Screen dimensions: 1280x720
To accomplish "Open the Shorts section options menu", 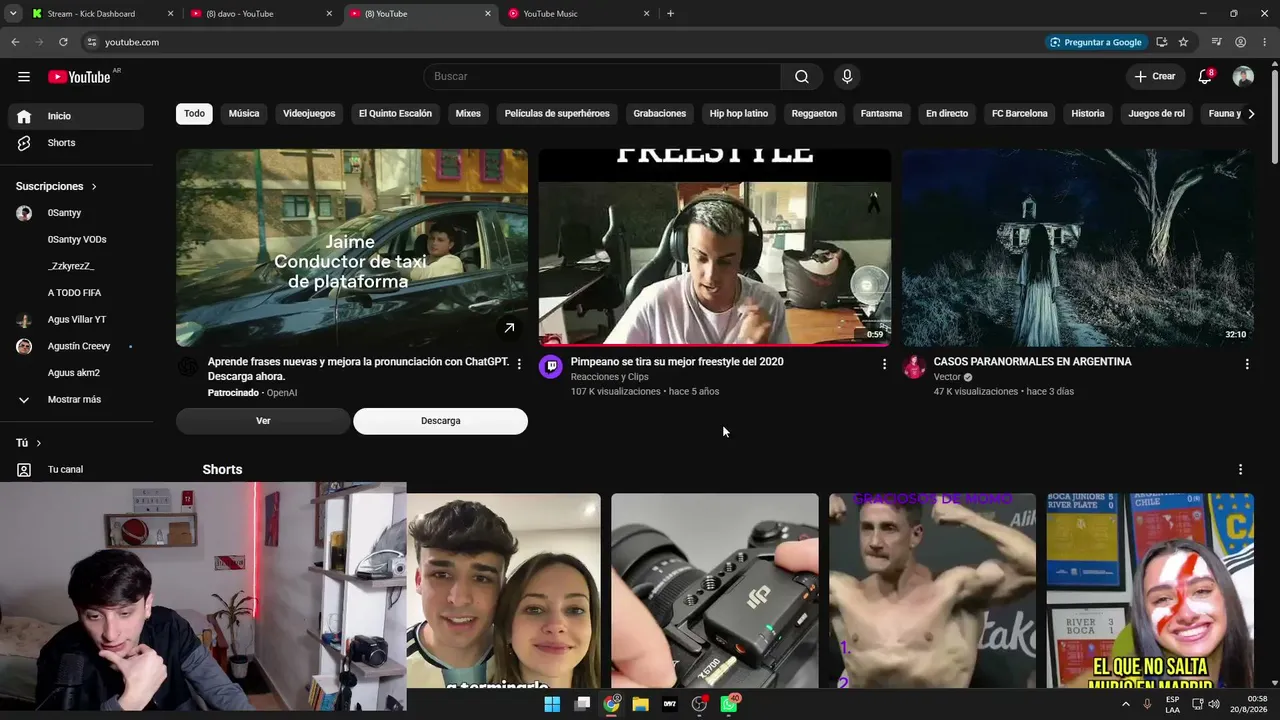I will click(x=1241, y=470).
